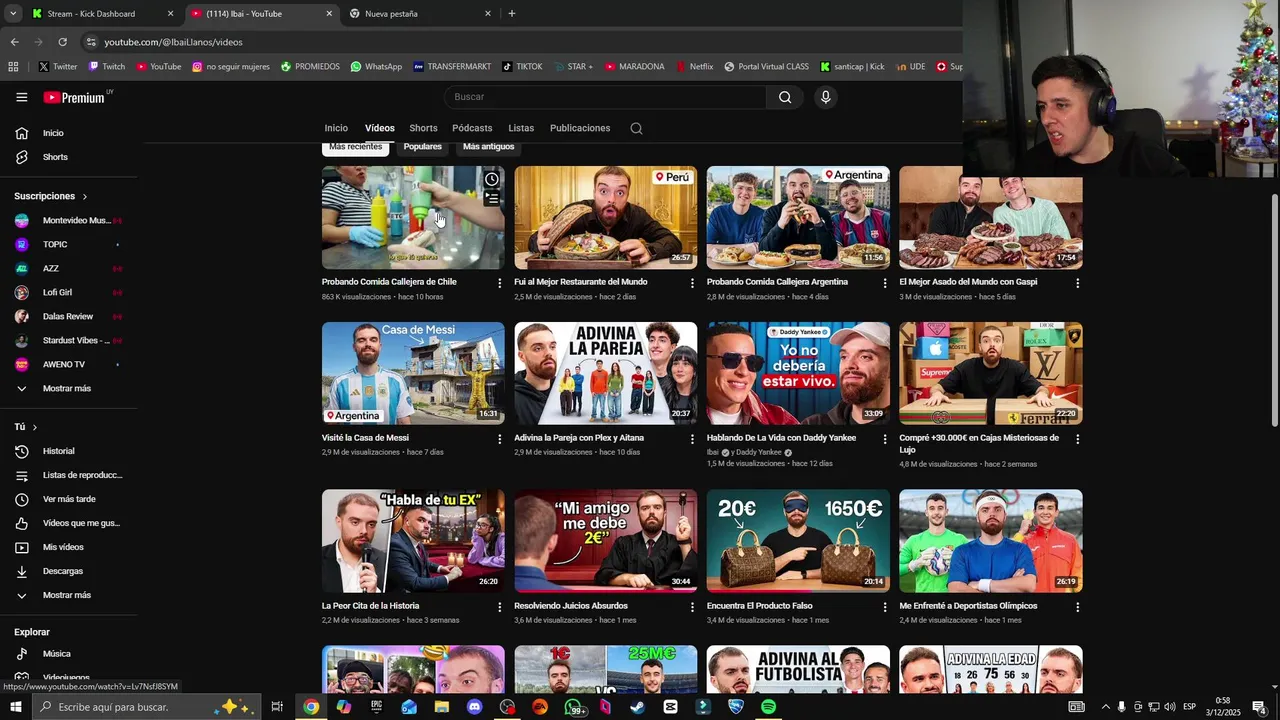Open options menu for Fui al Mejor Restaurante del Mundo
Screen dimensions: 1280x720
click(692, 283)
